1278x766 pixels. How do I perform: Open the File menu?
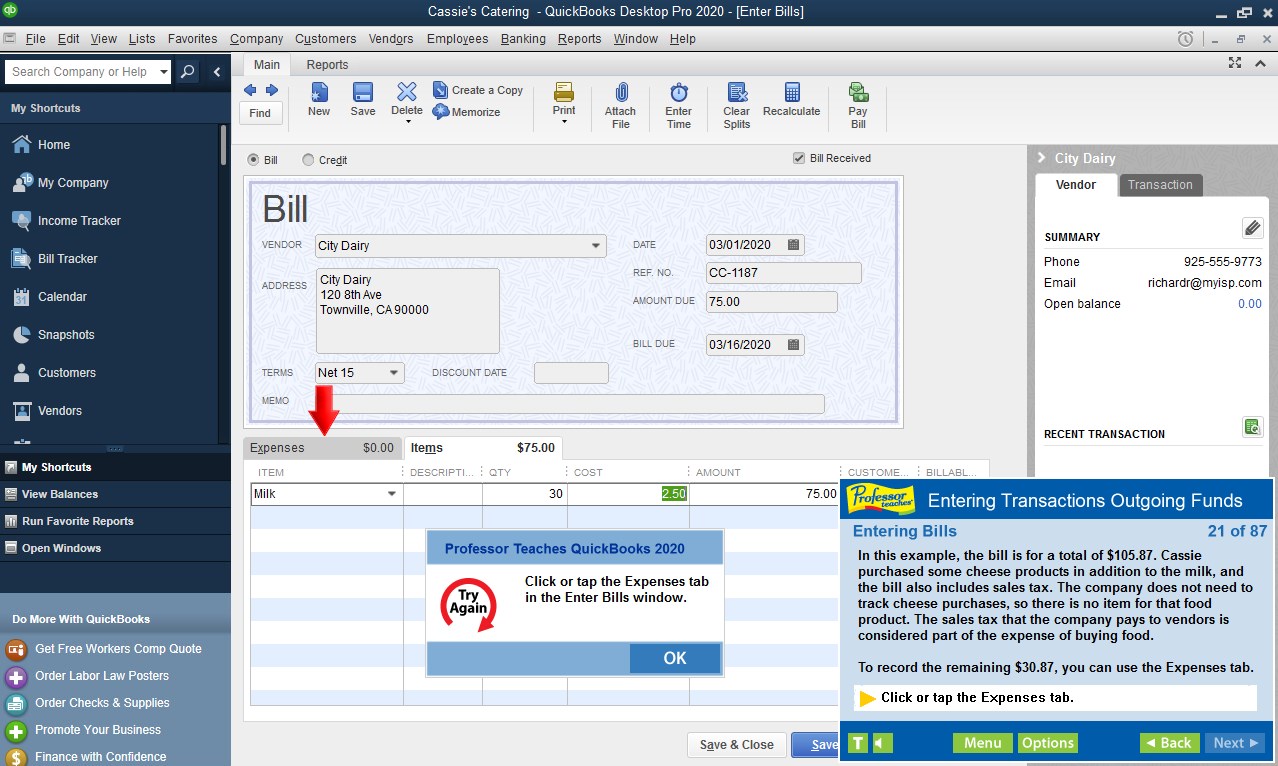tap(35, 39)
